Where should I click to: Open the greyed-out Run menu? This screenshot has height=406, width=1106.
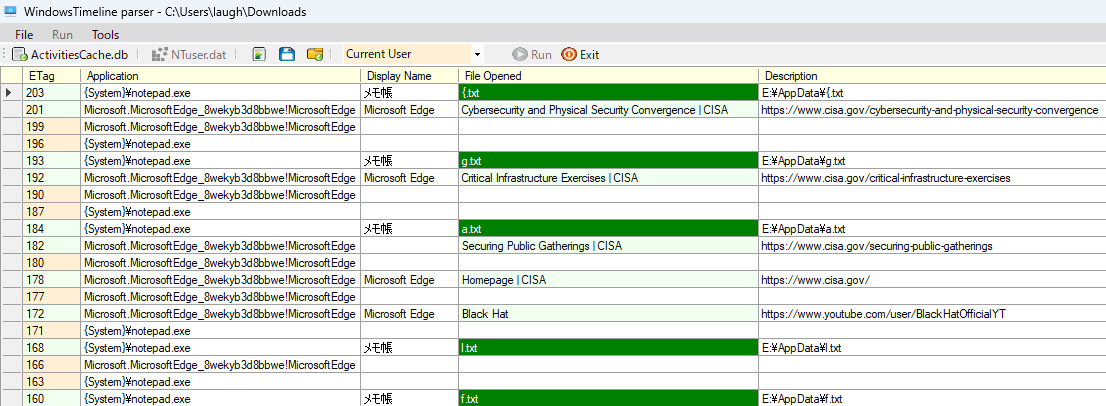pos(62,35)
